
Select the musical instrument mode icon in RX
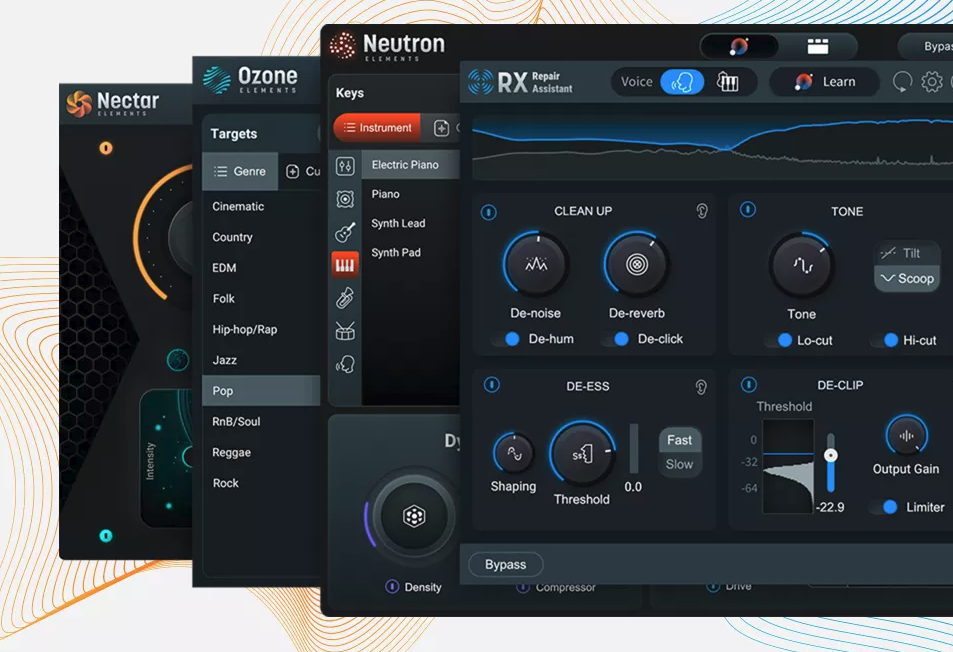click(728, 82)
